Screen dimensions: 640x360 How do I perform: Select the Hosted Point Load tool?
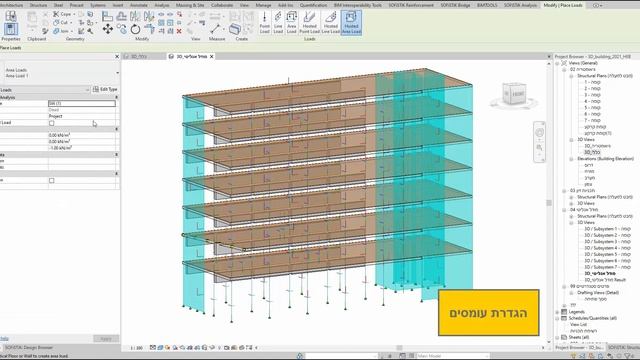click(309, 22)
